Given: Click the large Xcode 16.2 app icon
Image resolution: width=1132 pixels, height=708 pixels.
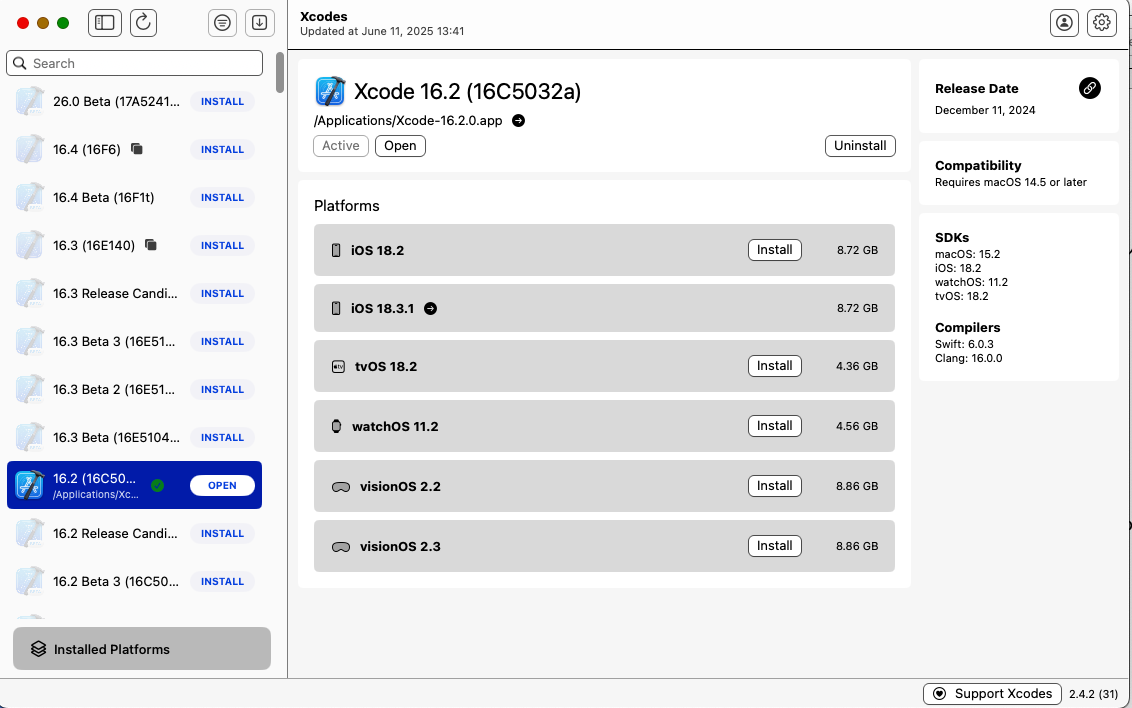Looking at the screenshot, I should click(331, 92).
